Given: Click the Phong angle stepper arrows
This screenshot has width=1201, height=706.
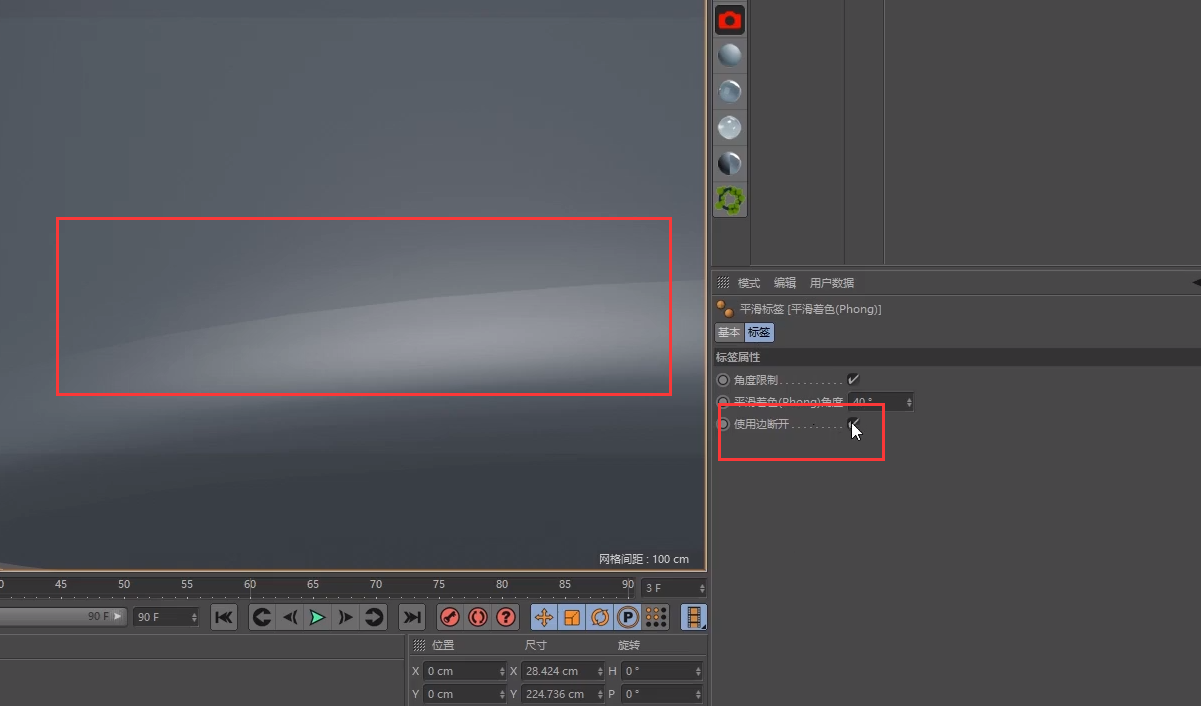Looking at the screenshot, I should tap(909, 402).
